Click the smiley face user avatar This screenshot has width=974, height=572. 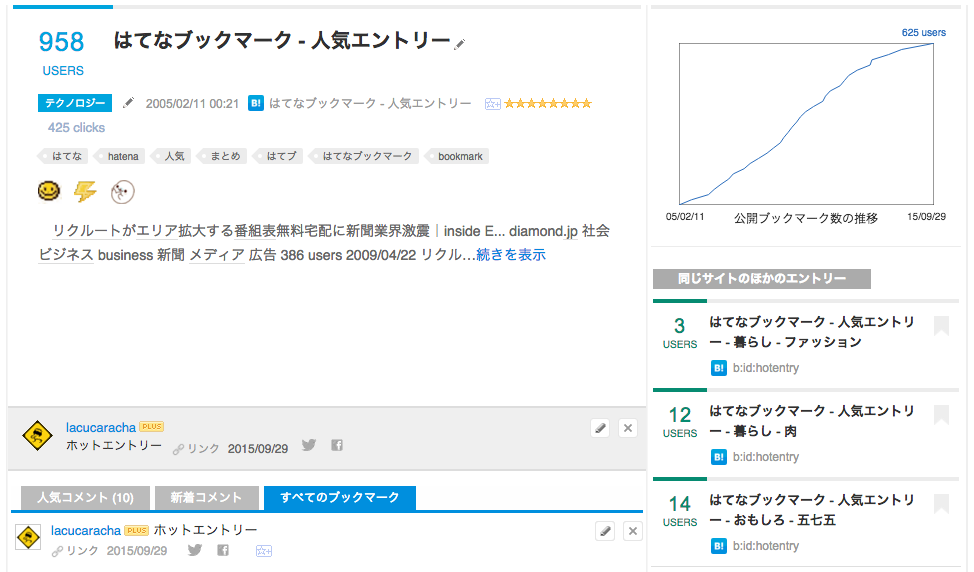click(49, 190)
